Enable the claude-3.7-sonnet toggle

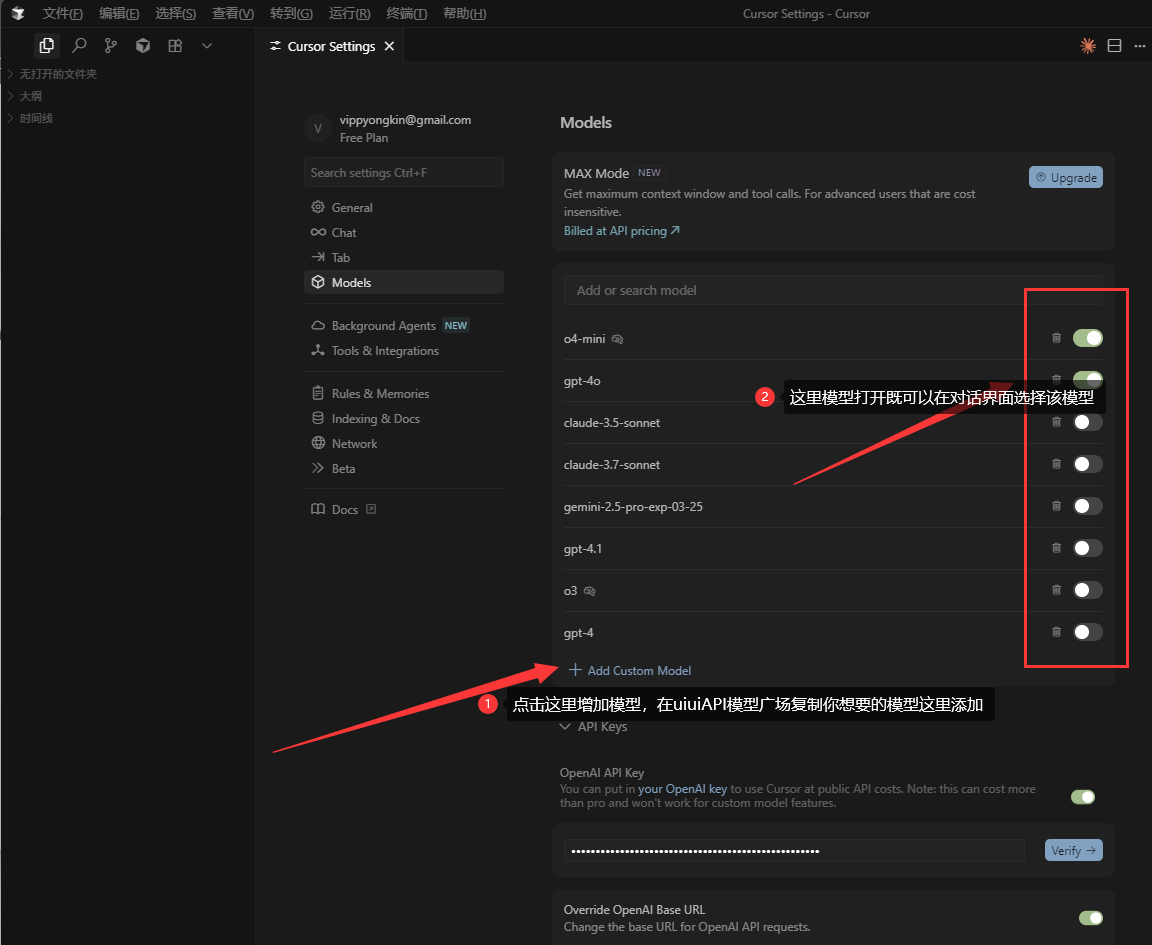pyautogui.click(x=1087, y=464)
